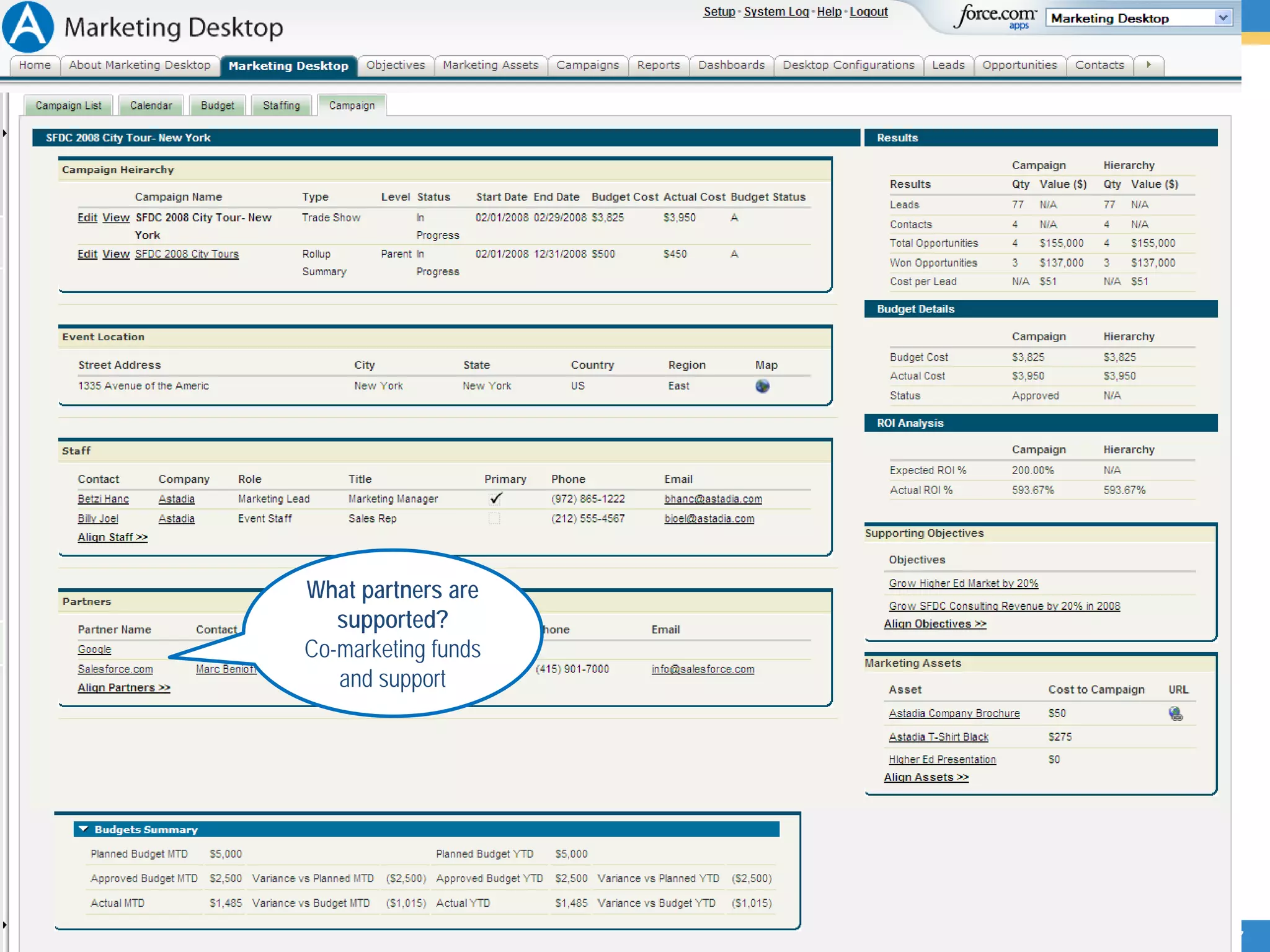This screenshot has height=952, width=1270.
Task: Click the Align Staff link
Action: (112, 537)
